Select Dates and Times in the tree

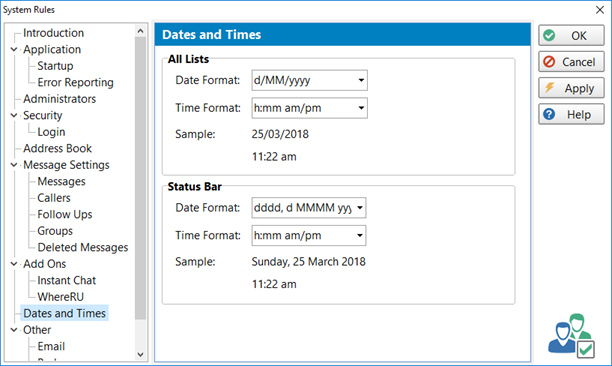coord(64,313)
